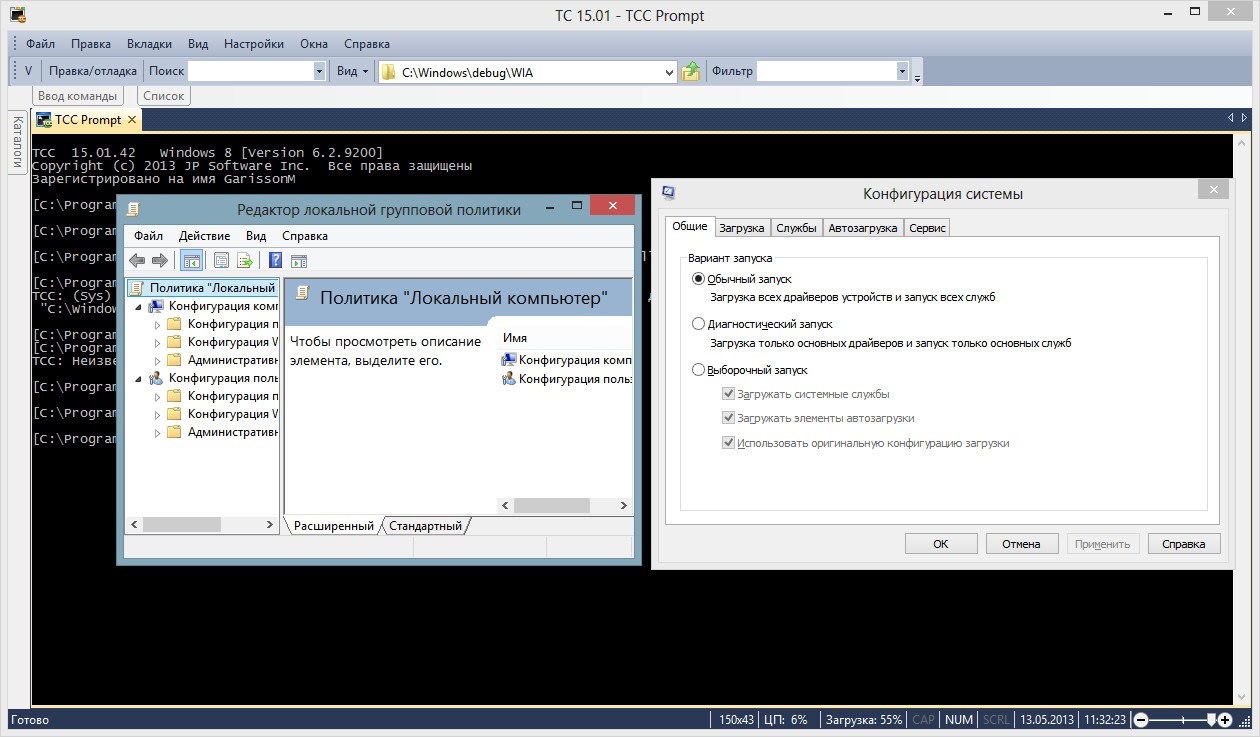Select the computer configuration icon in the name list
Image resolution: width=1260 pixels, height=737 pixels.
click(509, 360)
